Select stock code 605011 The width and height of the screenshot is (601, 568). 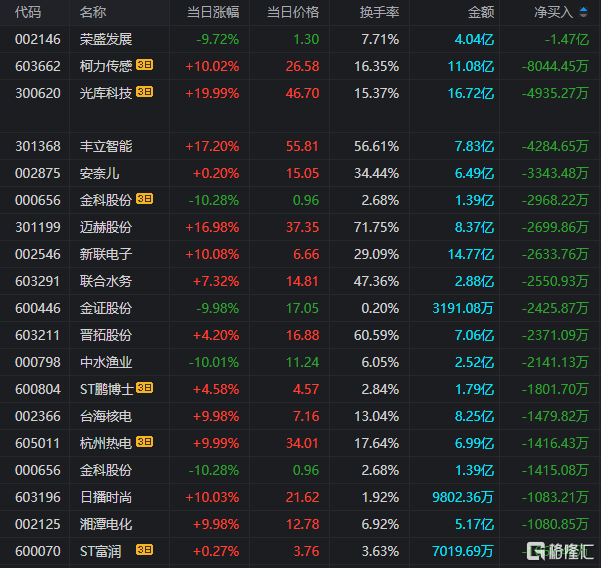(x=38, y=443)
